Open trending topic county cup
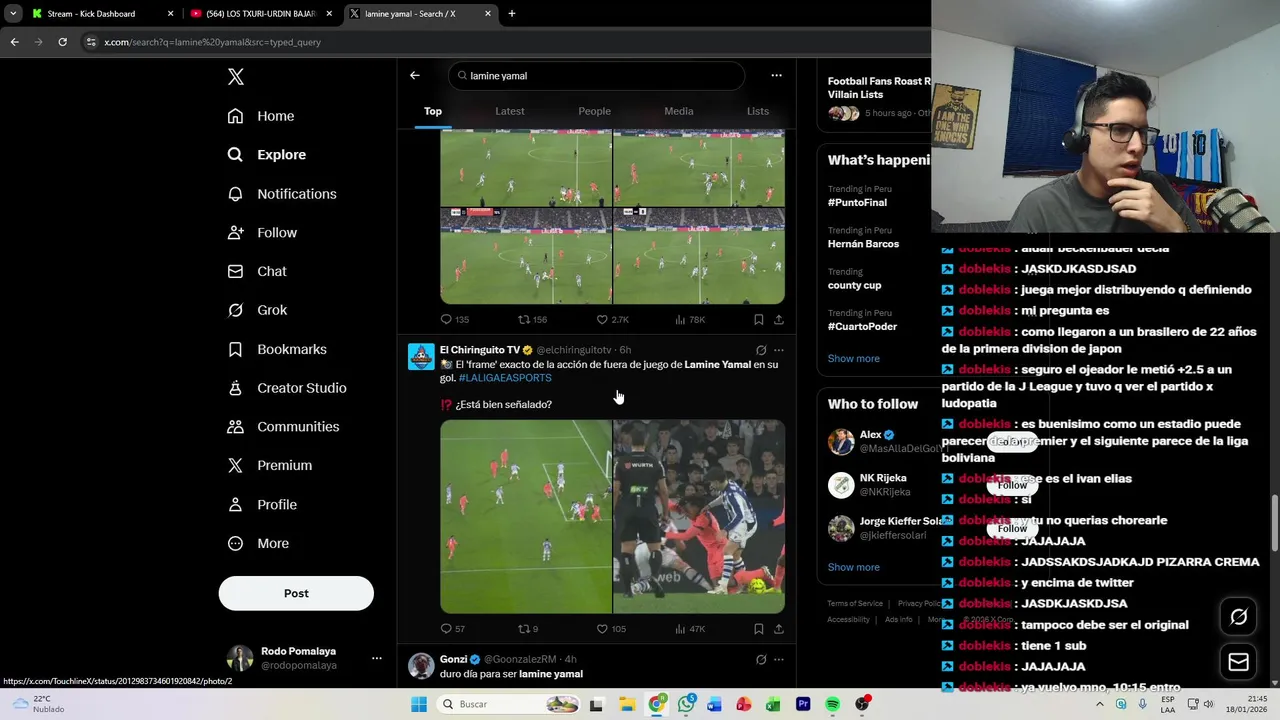Image resolution: width=1280 pixels, height=720 pixels. pos(854,285)
